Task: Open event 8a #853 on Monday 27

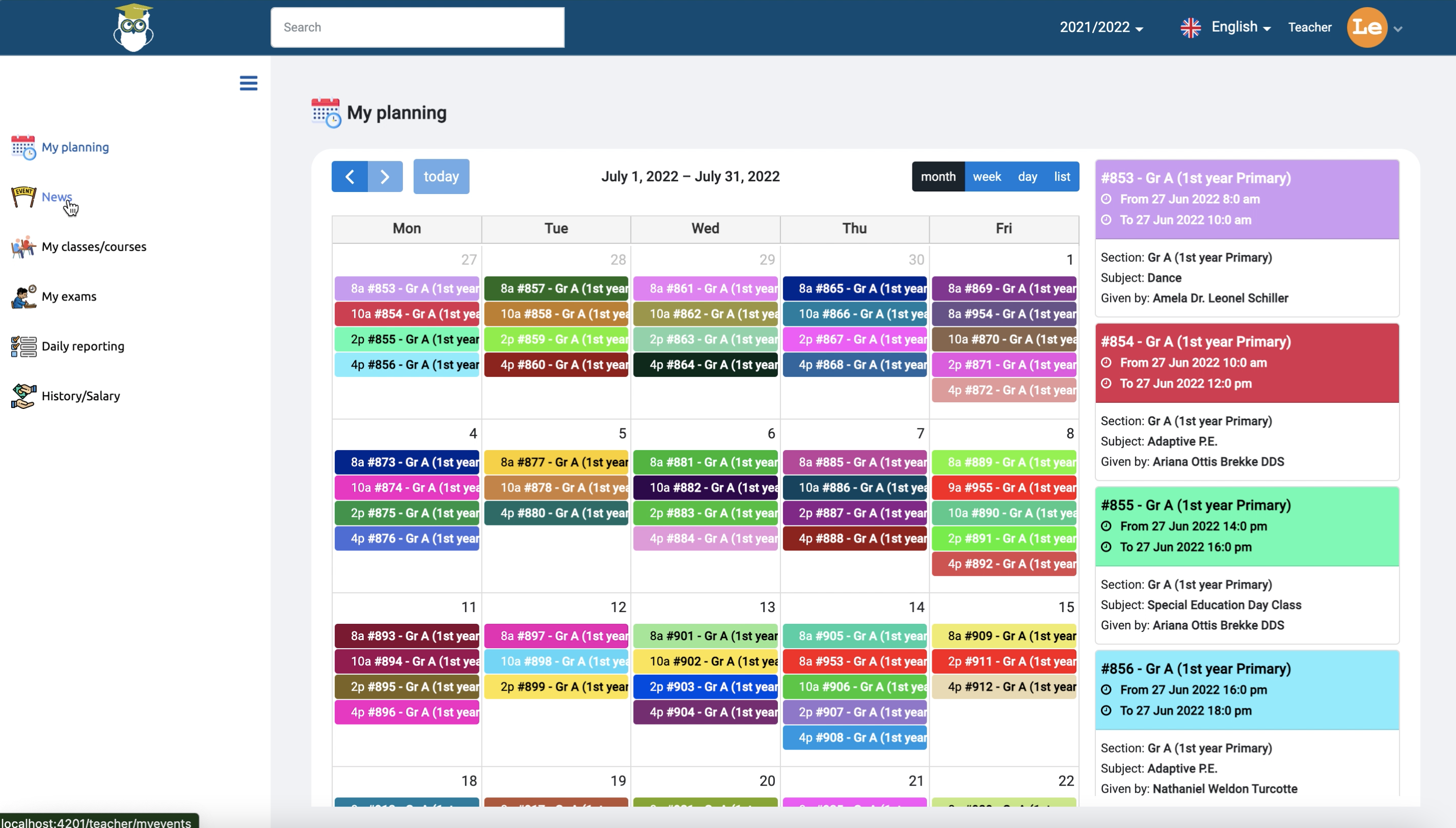Action: tap(407, 288)
